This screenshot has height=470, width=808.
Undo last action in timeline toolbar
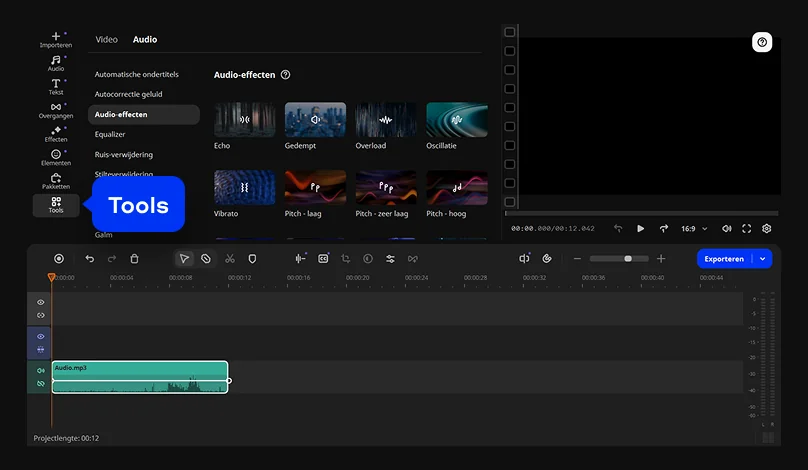point(90,258)
